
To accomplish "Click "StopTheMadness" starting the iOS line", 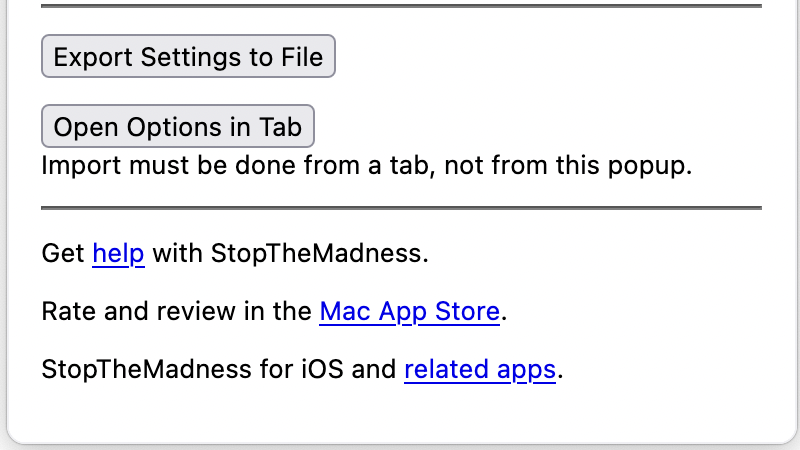I will [146, 370].
